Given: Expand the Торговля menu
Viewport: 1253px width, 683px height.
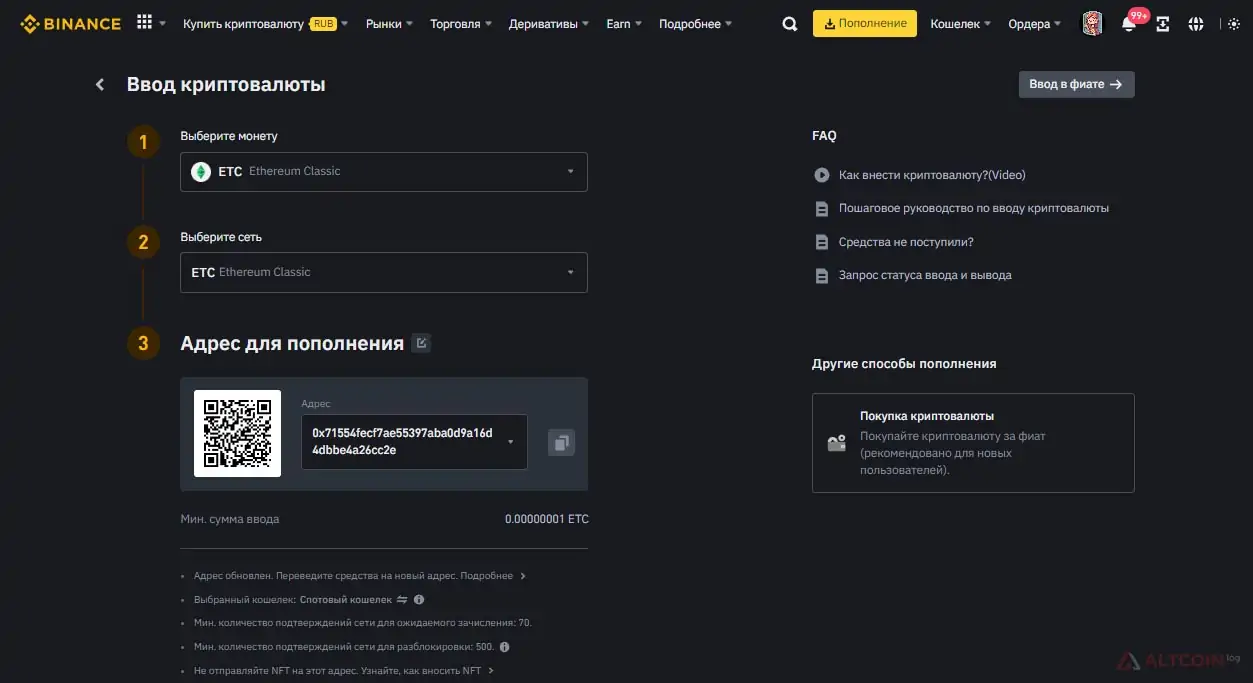Looking at the screenshot, I should 461,24.
